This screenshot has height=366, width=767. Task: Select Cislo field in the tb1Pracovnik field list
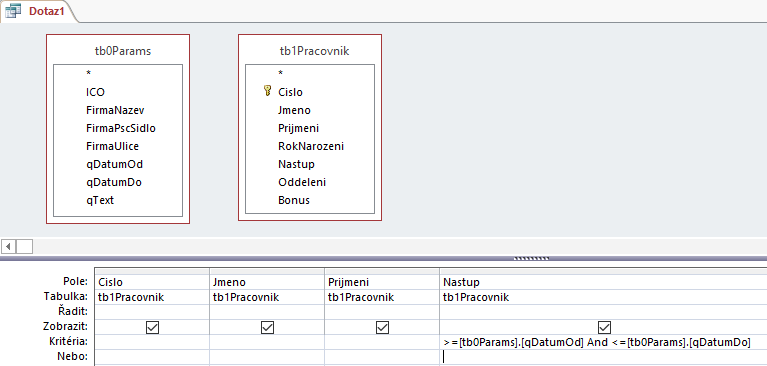coord(290,92)
